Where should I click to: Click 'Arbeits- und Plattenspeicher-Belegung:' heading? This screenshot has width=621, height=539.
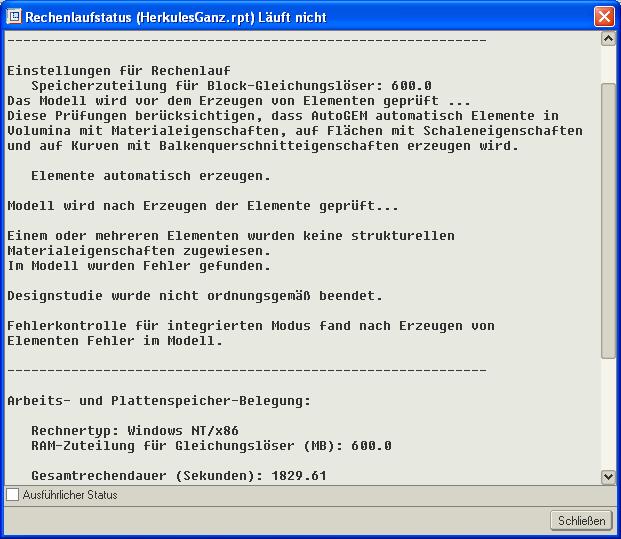(159, 400)
